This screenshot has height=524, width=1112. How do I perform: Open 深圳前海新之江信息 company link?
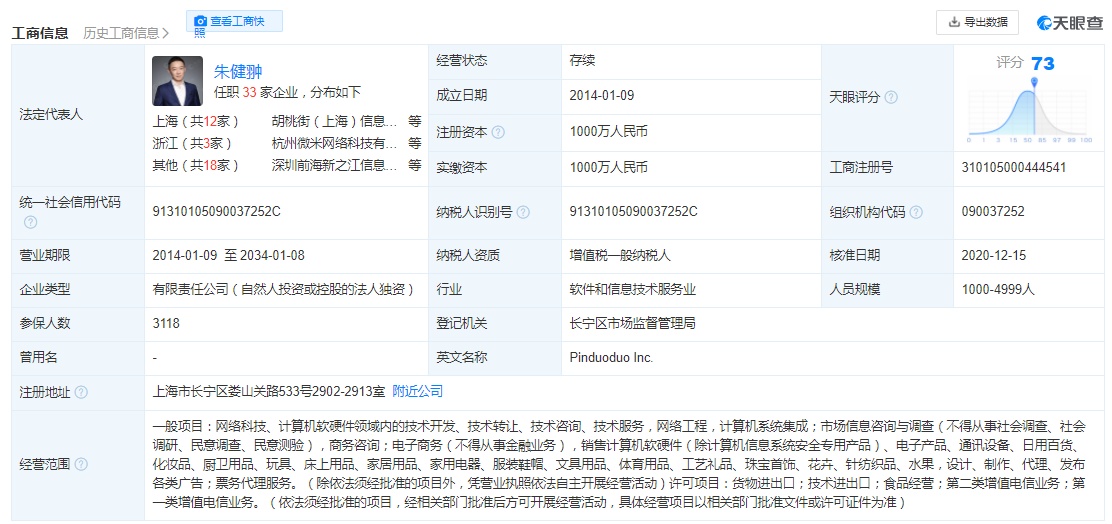click(334, 165)
